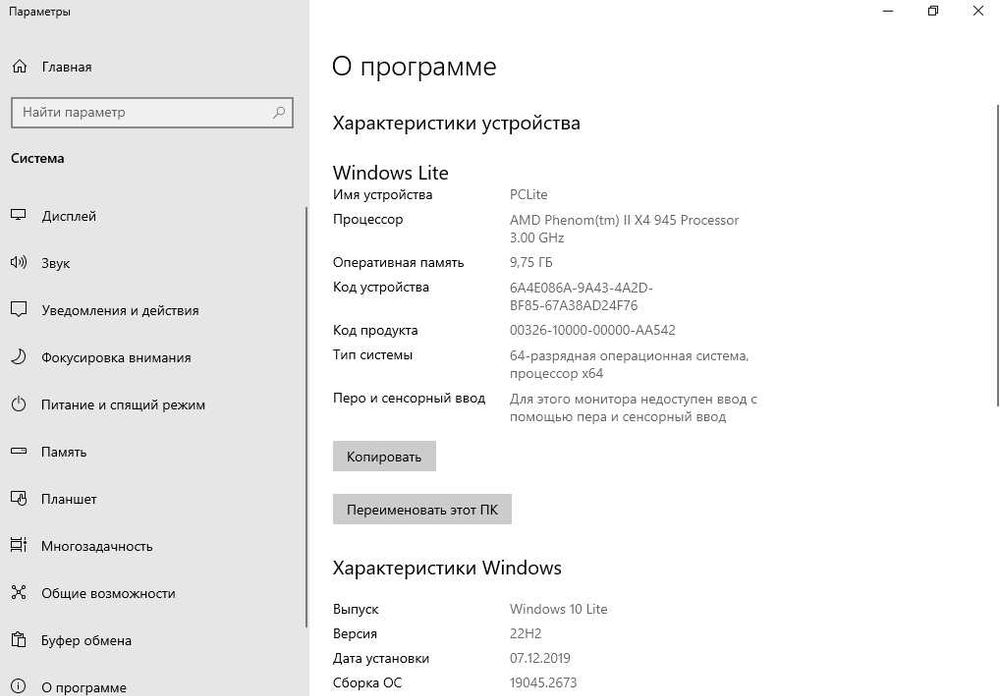Go to Звук settings
Screen dimensions: 1000x696
click(55, 263)
